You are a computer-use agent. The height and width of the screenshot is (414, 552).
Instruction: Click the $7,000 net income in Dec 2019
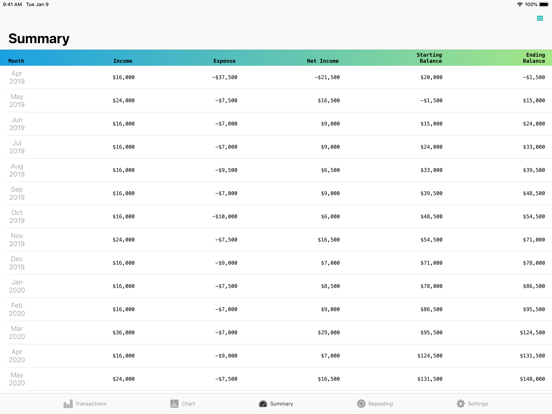(330, 263)
